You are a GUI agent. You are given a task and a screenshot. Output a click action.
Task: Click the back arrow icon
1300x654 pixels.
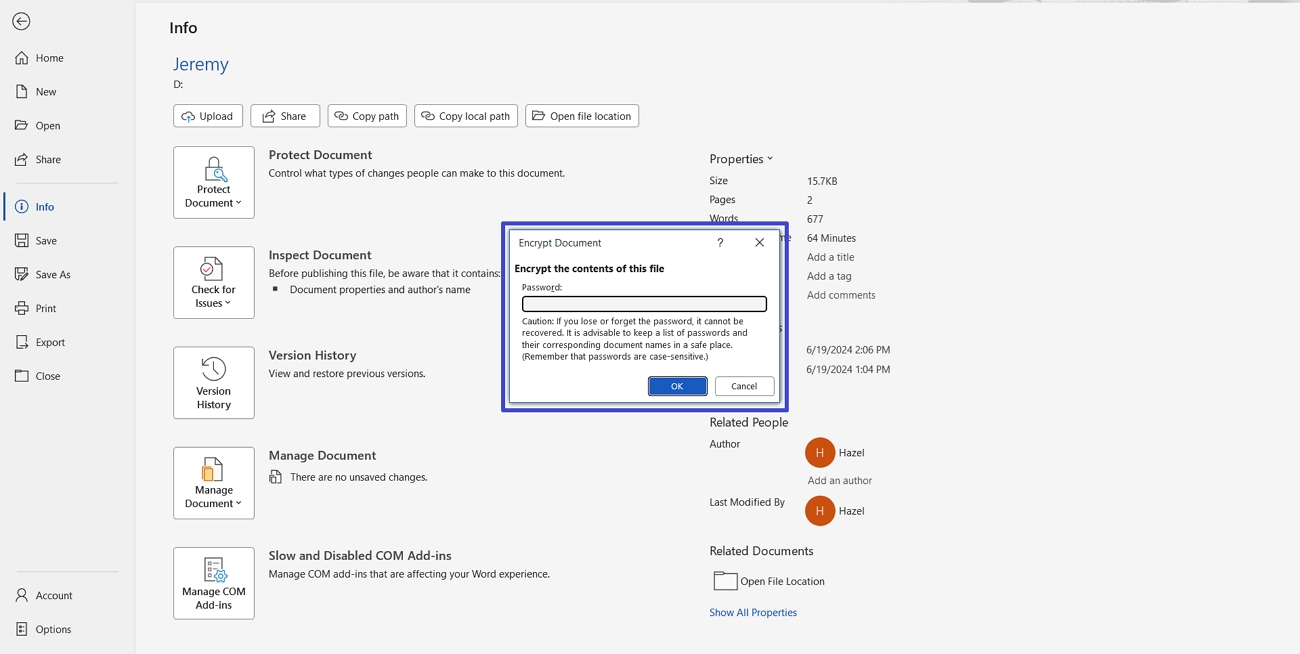pos(21,21)
